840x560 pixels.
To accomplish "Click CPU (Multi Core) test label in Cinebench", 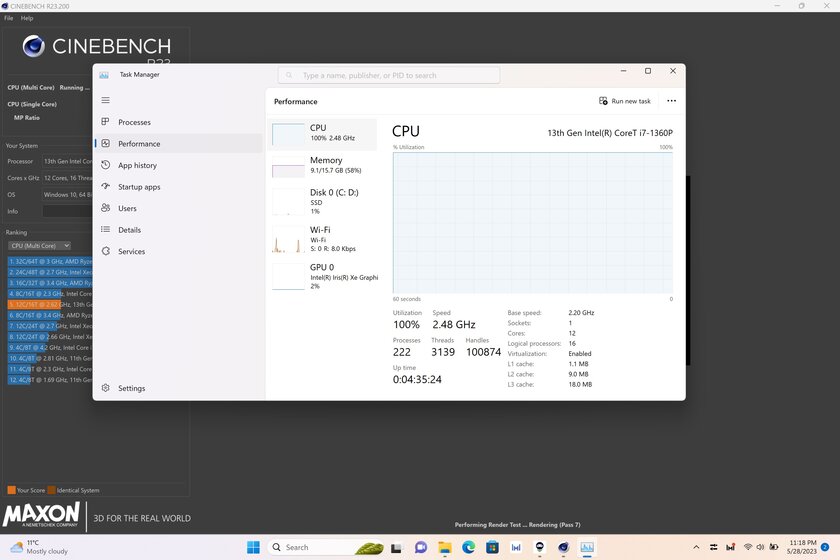I will point(31,87).
